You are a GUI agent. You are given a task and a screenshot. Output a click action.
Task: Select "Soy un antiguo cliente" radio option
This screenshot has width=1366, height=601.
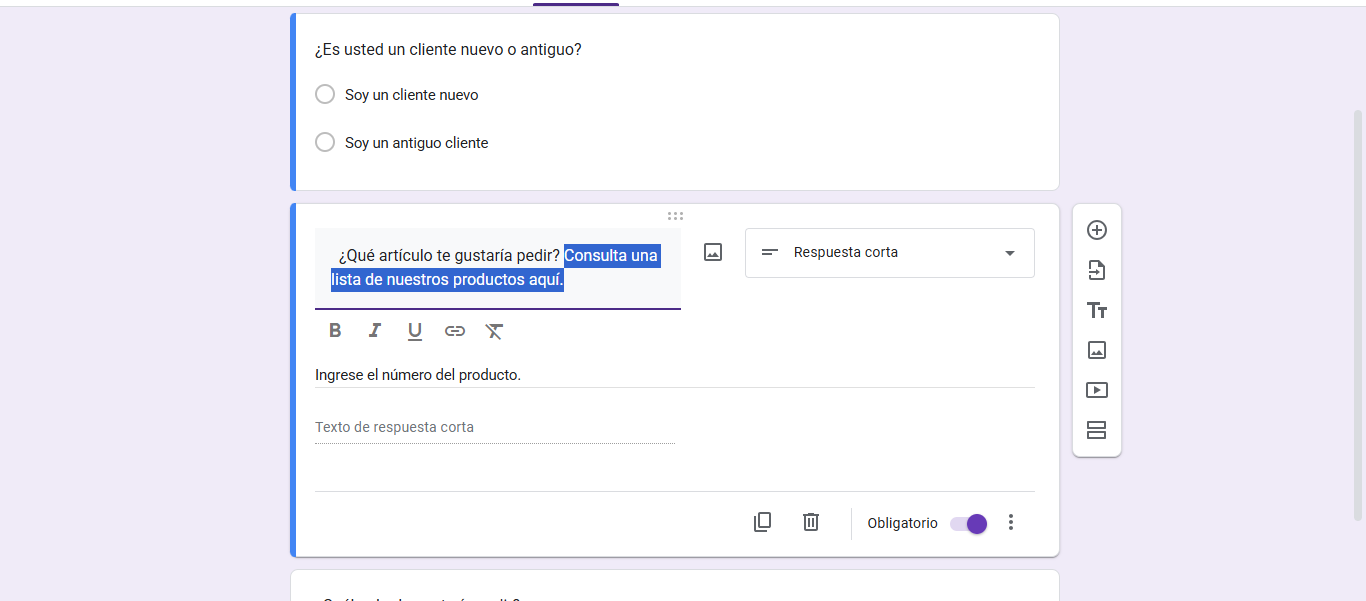[x=325, y=143]
